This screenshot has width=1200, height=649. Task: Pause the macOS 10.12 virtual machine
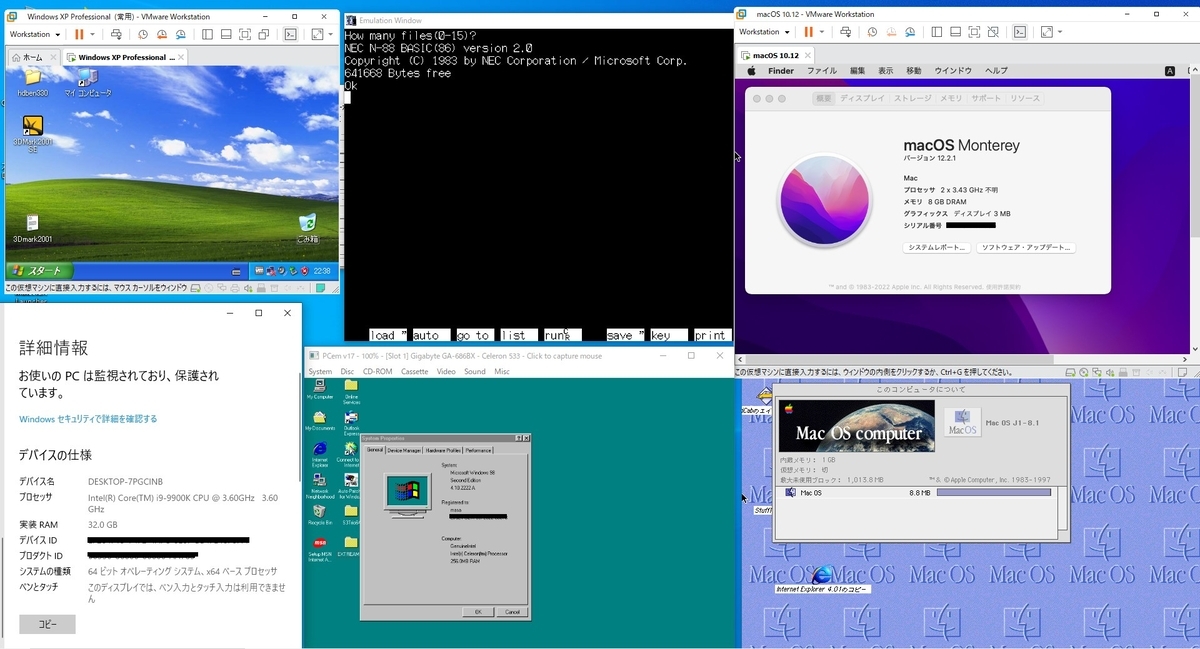[807, 31]
